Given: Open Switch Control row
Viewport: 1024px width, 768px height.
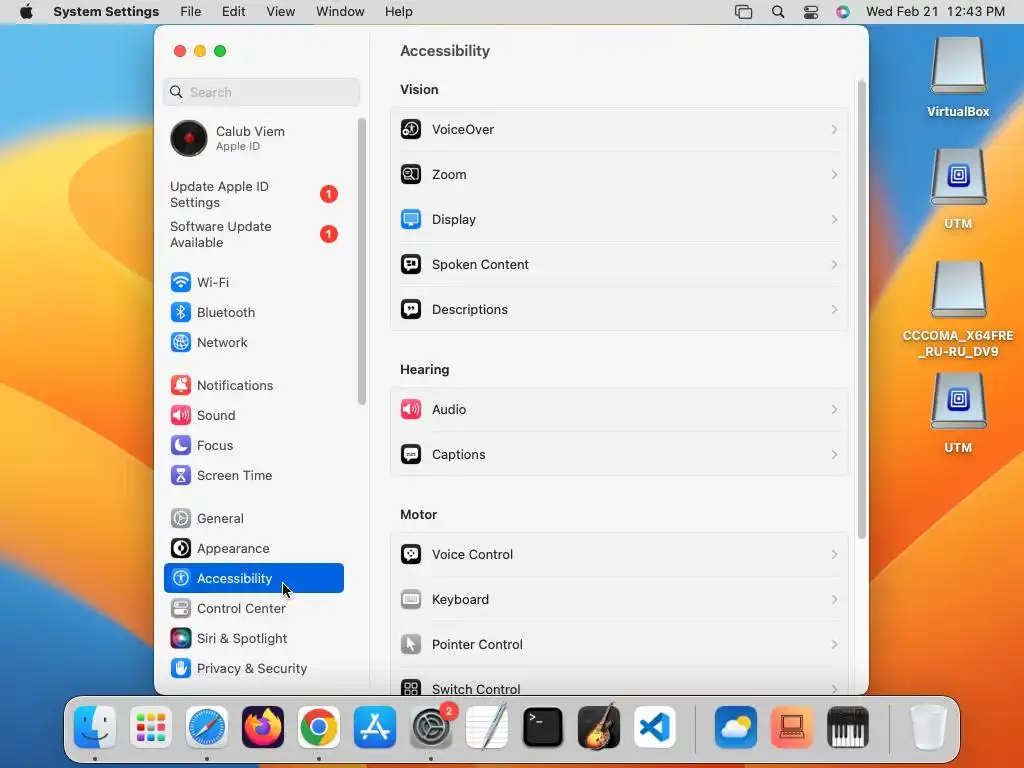Looking at the screenshot, I should pyautogui.click(x=618, y=686).
